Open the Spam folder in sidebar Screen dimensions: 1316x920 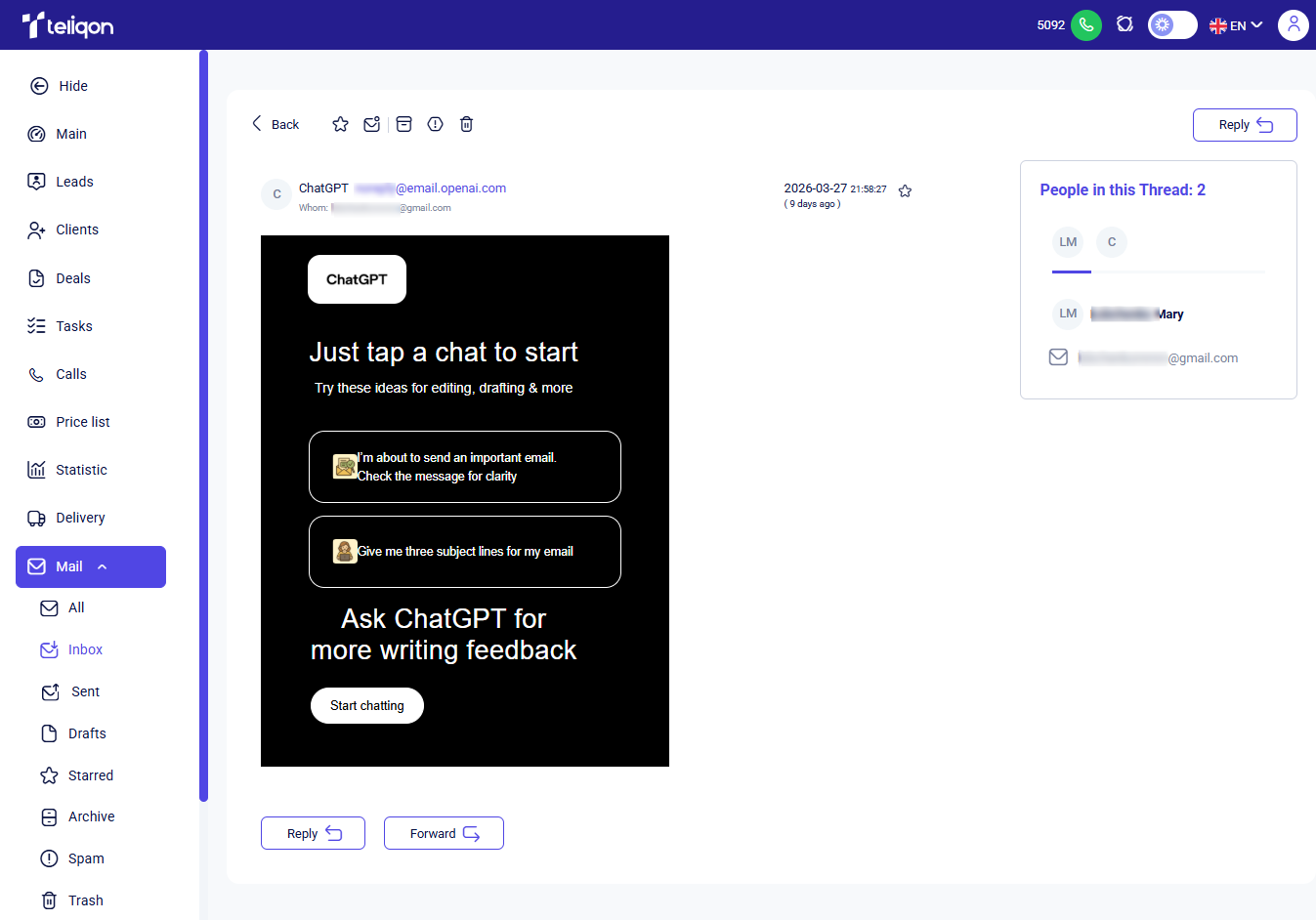pyautogui.click(x=72, y=858)
